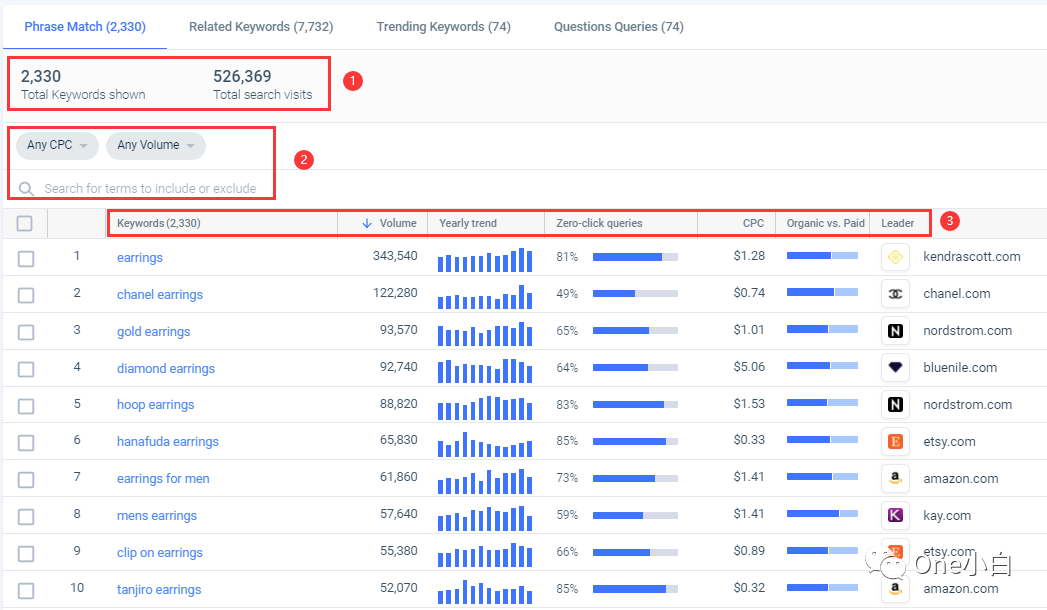Click the Organic vs Paid bar for earrings
Image resolution: width=1047 pixels, height=610 pixels.
(x=822, y=256)
